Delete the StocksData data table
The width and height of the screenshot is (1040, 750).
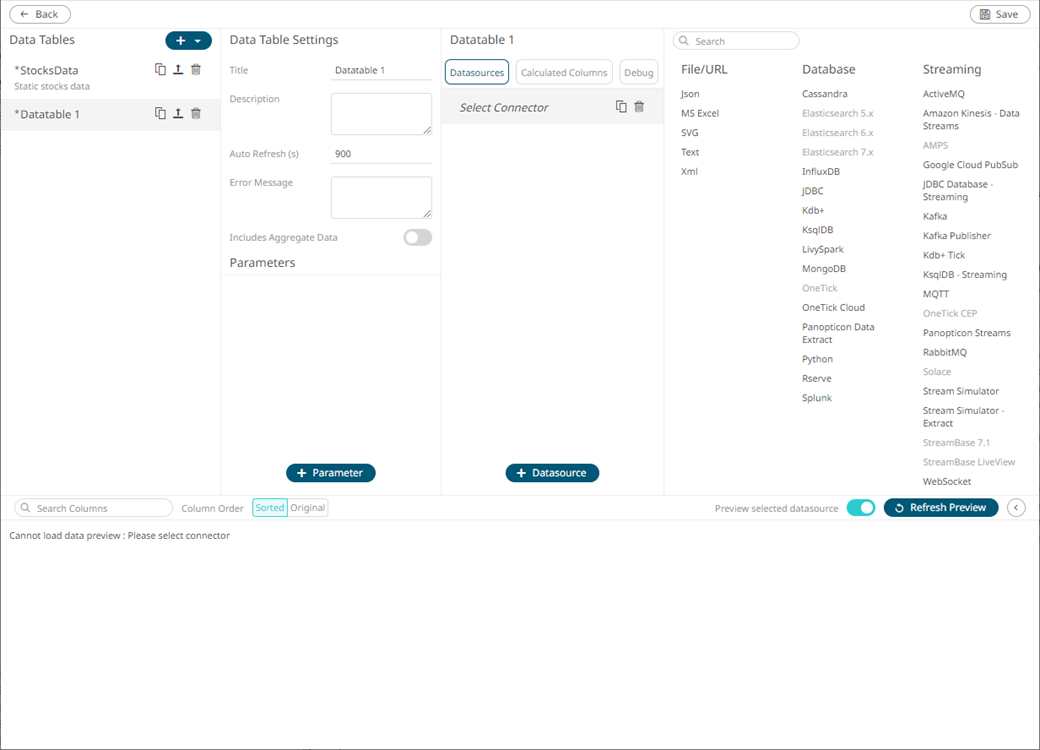[196, 70]
